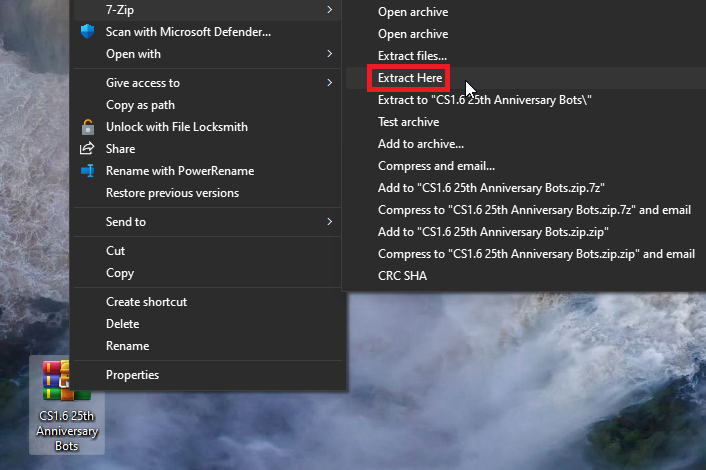Click the Microsoft Defender shield icon
The image size is (706, 470).
[87, 32]
